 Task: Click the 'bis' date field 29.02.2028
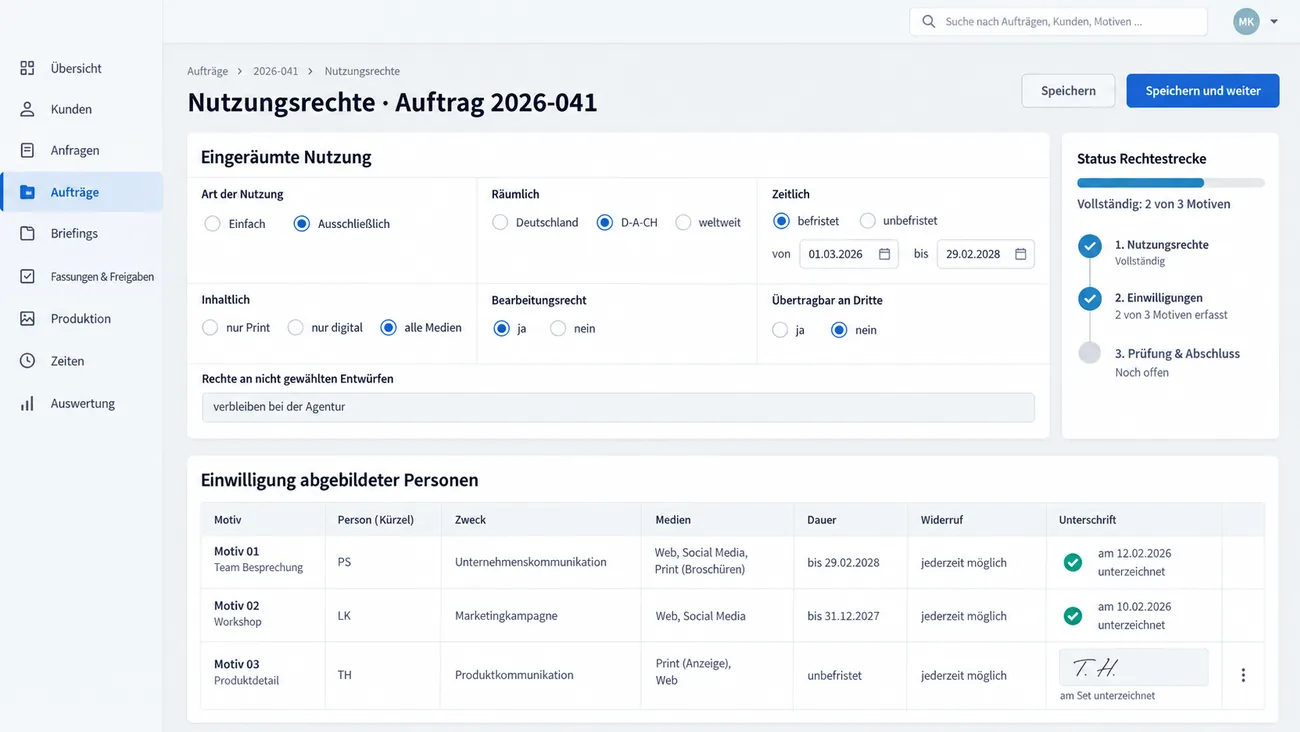[x=985, y=254]
